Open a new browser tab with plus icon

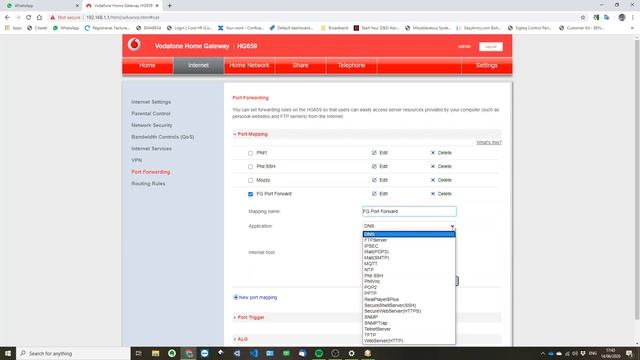point(169,6)
